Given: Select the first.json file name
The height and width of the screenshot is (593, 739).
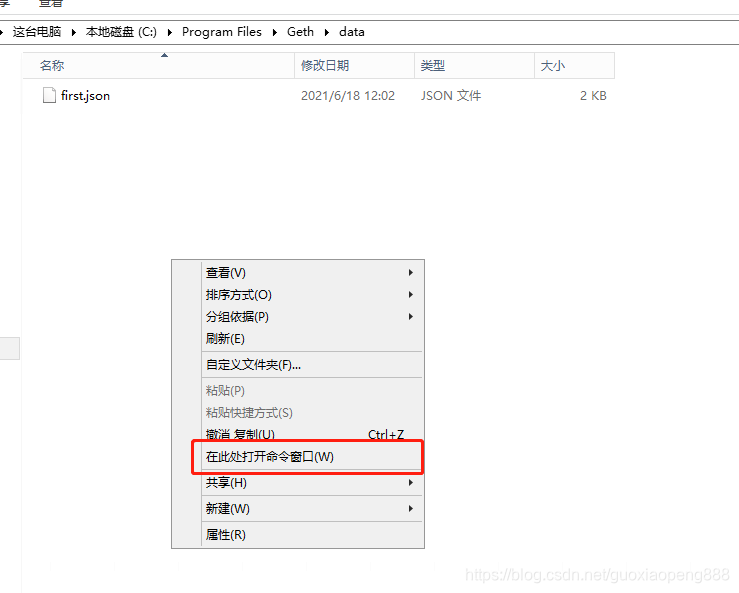Looking at the screenshot, I should (85, 96).
